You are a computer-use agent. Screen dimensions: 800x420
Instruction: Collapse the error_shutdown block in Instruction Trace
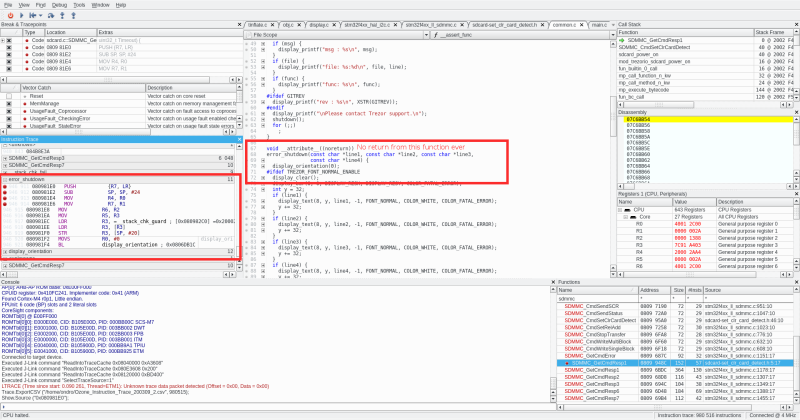(x=5, y=180)
